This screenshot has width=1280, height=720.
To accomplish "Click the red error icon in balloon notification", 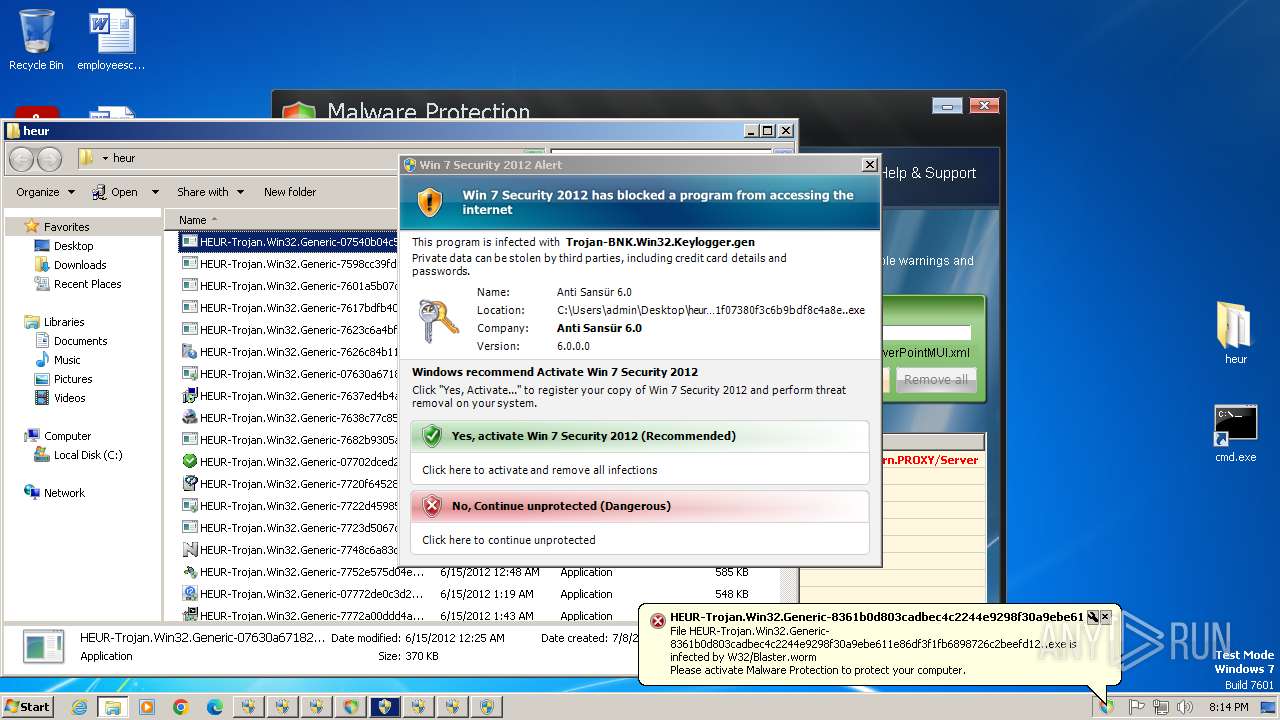I will click(x=657, y=621).
